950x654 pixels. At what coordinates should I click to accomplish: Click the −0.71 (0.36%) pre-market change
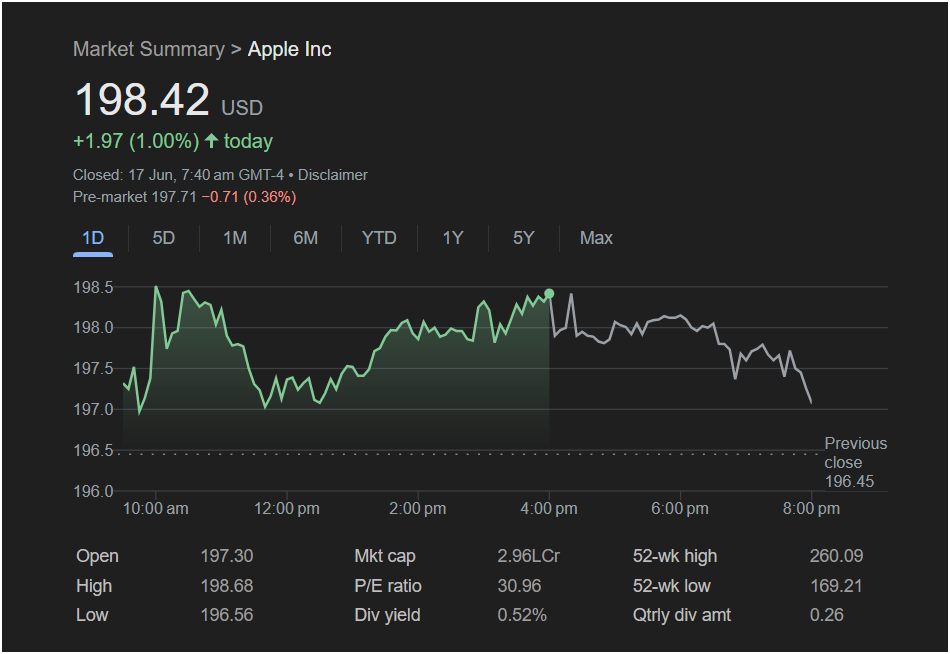click(249, 197)
